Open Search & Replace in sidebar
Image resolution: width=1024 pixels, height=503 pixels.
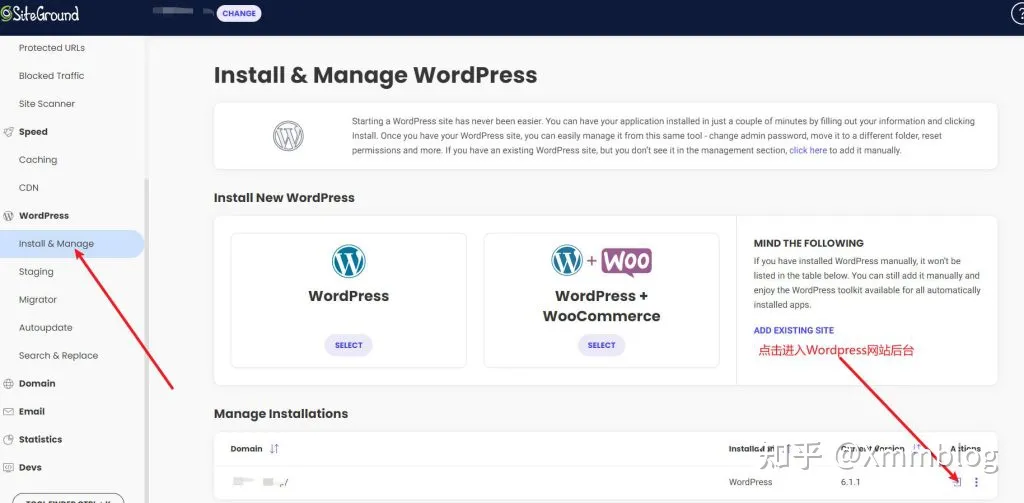click(58, 356)
